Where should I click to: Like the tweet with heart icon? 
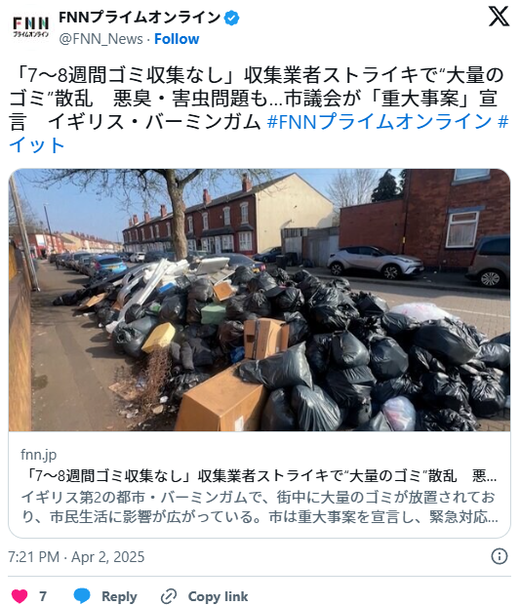click(19, 596)
